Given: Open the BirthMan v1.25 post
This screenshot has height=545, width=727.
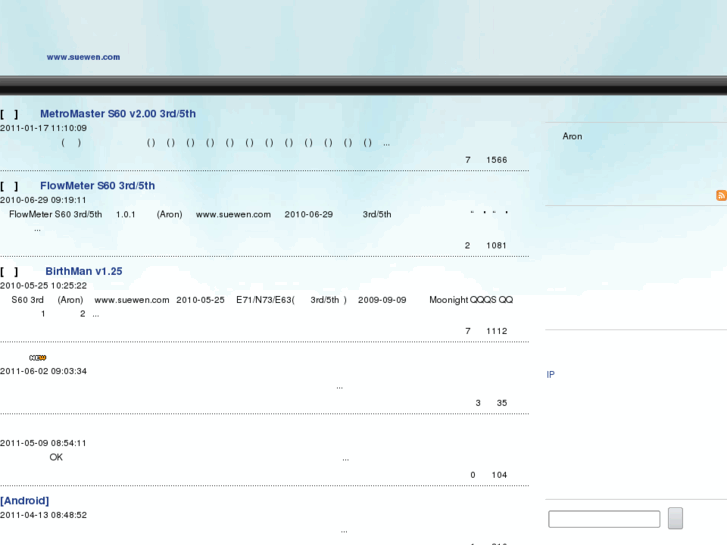Looking at the screenshot, I should point(84,271).
